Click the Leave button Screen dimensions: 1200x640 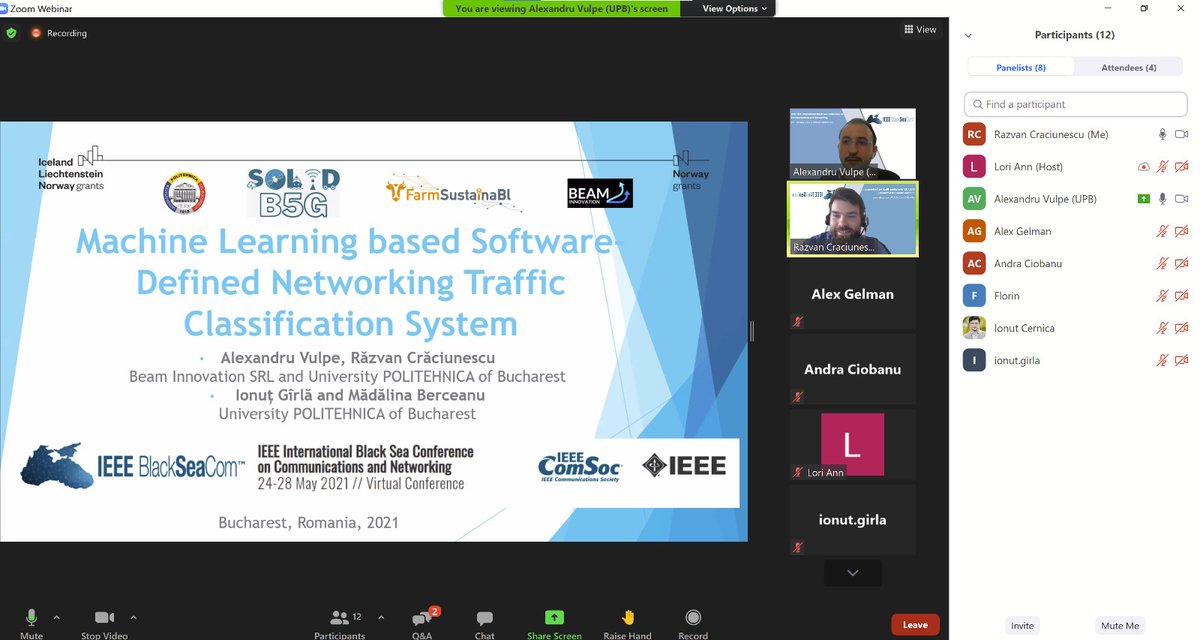coord(914,624)
